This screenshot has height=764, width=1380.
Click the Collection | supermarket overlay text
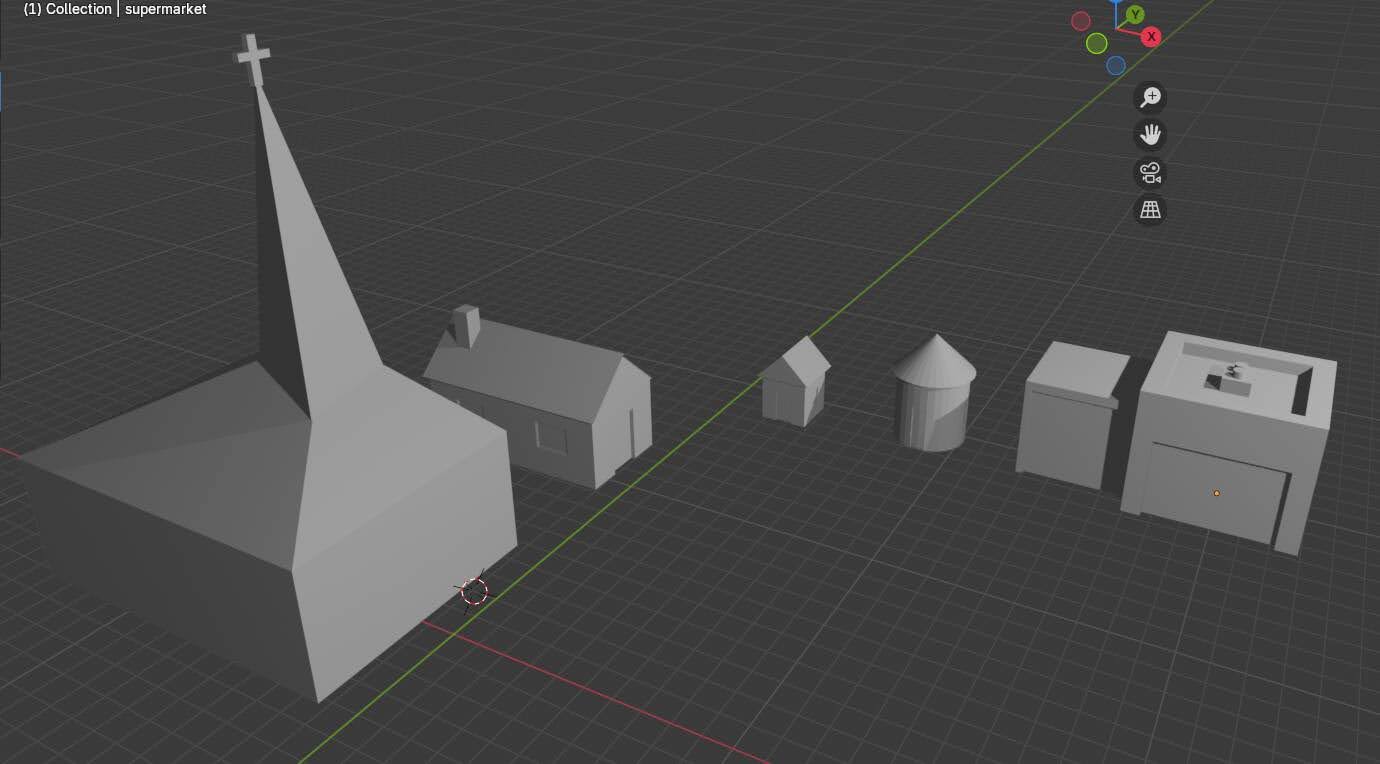click(x=115, y=9)
